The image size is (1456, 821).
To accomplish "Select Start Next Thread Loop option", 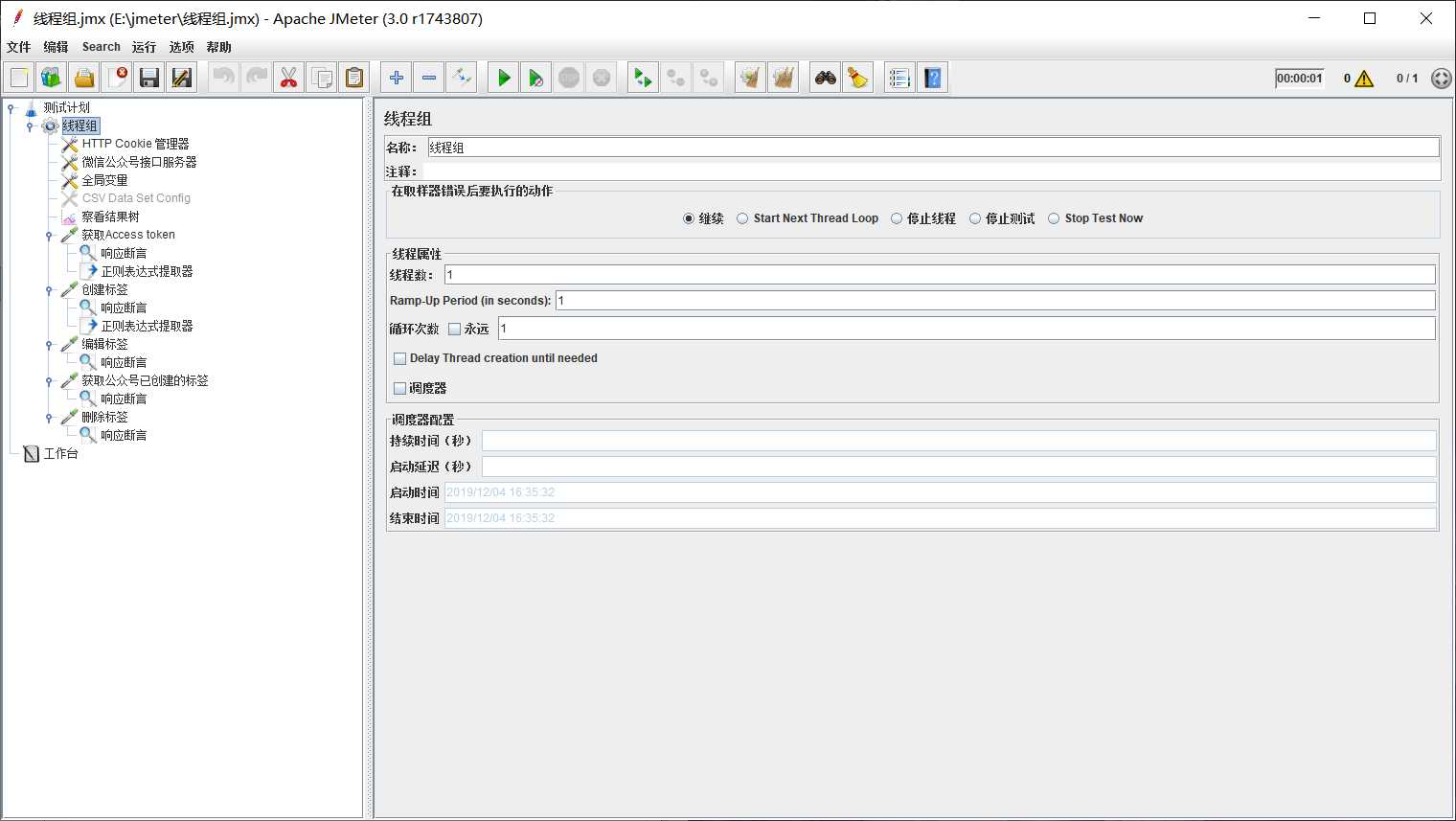I will (x=742, y=218).
